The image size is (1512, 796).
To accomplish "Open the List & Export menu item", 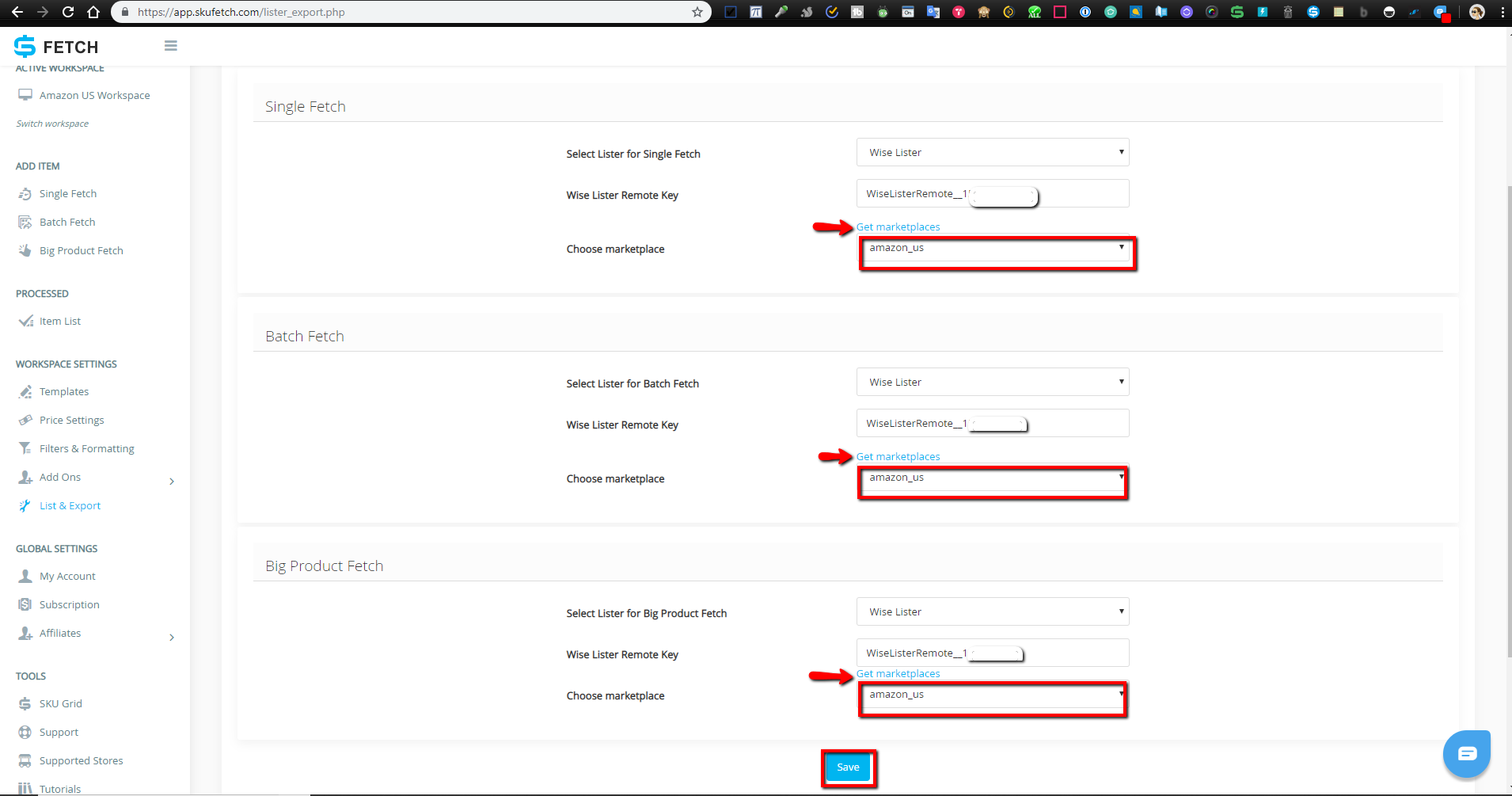I will [70, 506].
